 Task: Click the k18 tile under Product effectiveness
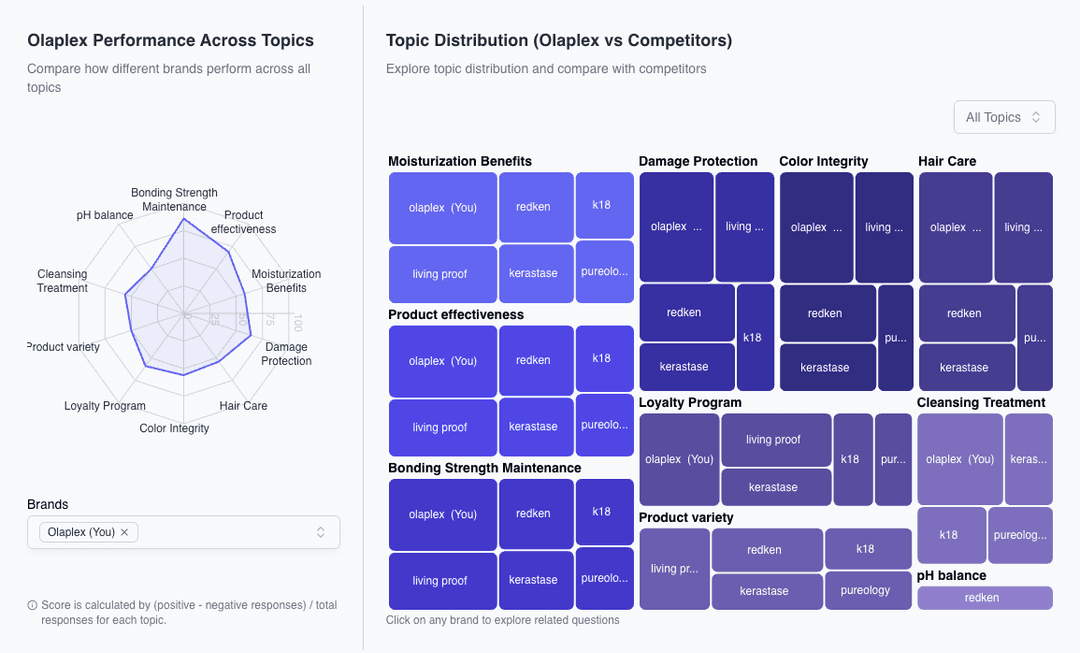604,359
